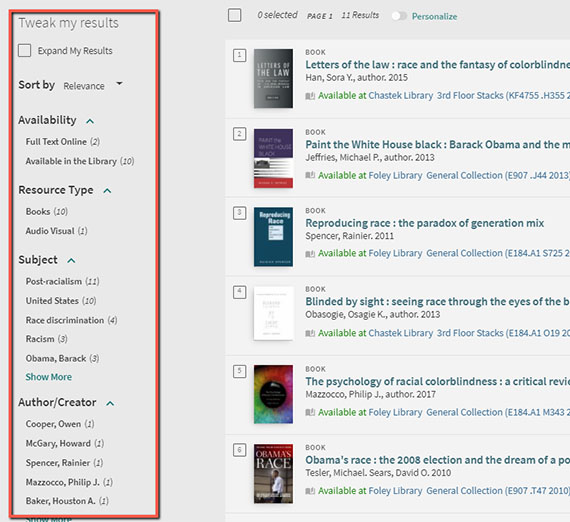Open title Reproducing race
570x522 pixels.
pyautogui.click(x=424, y=223)
